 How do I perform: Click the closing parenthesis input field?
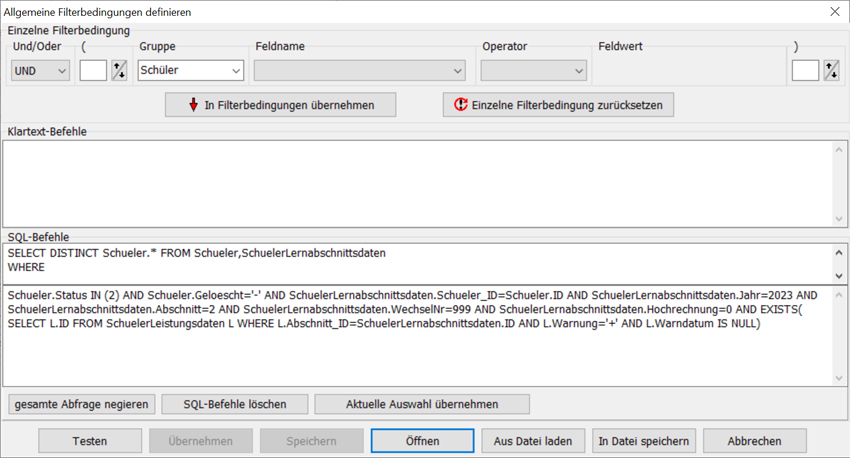click(x=805, y=70)
